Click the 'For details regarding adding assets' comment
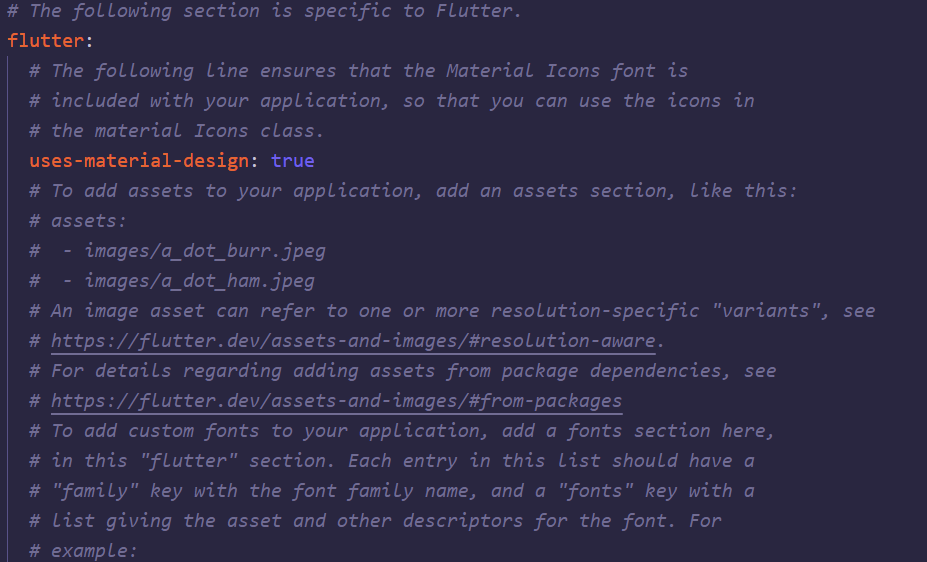This screenshot has width=927, height=562. coord(402,371)
